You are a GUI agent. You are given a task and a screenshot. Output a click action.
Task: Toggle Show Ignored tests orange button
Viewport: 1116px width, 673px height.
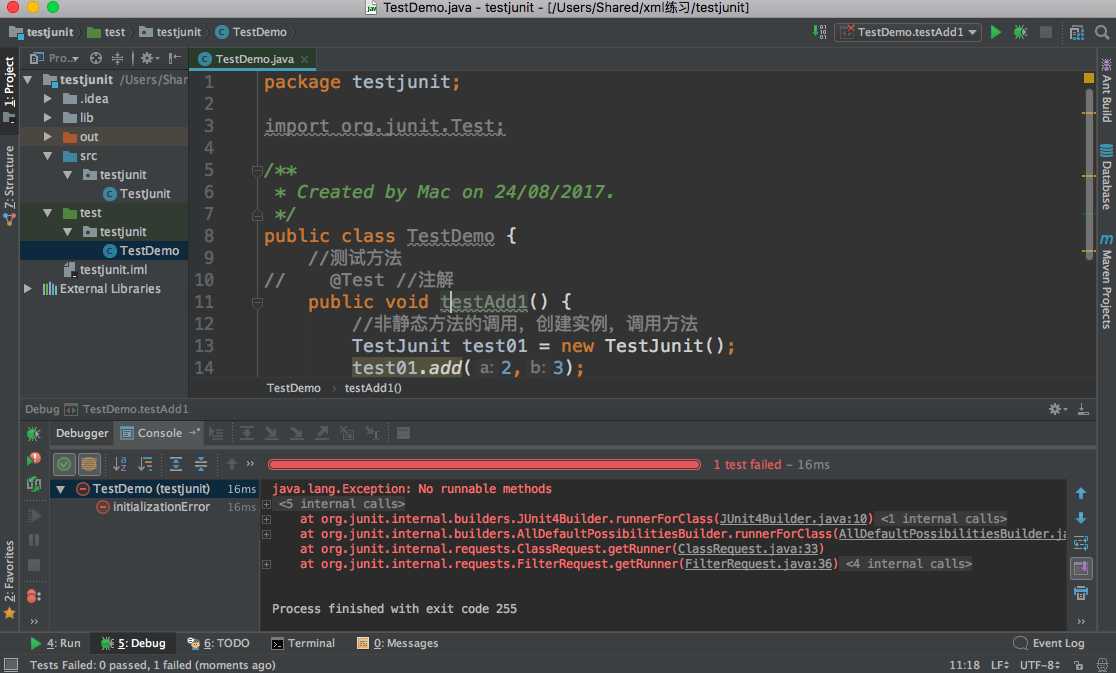click(89, 465)
